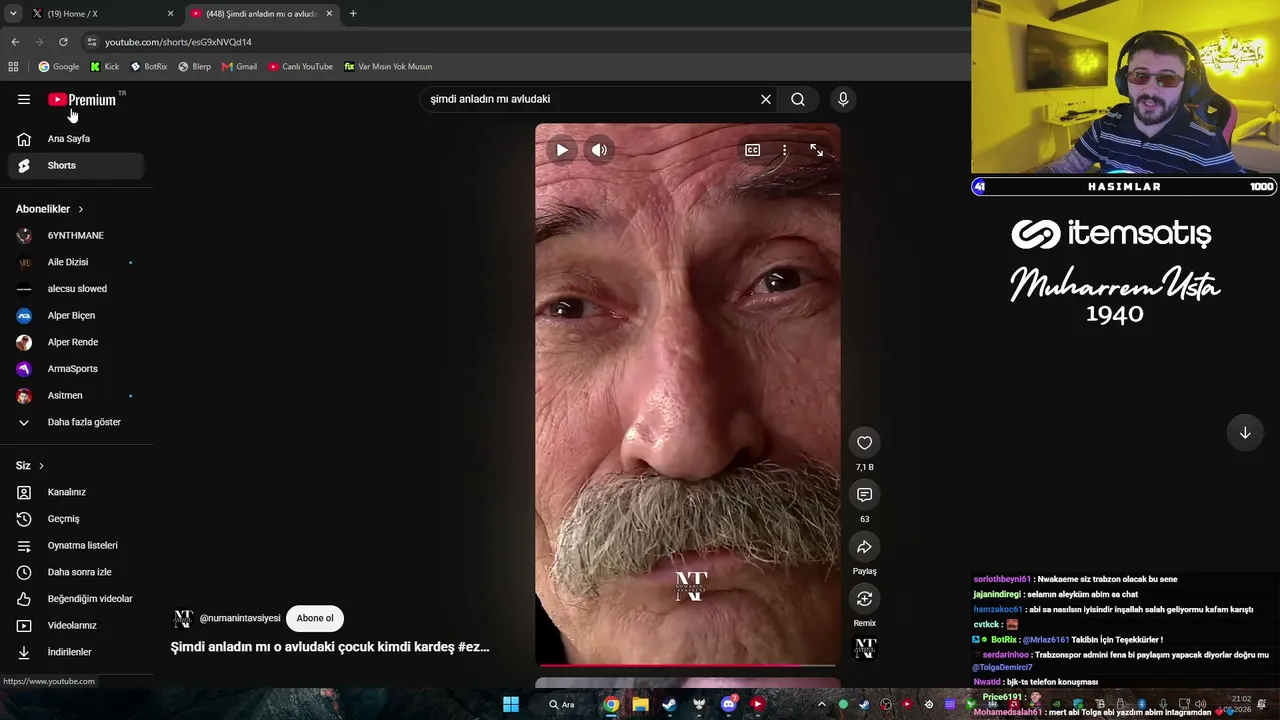Open Canlı YouTube bookmark
The image size is (1280, 720).
pyautogui.click(x=300, y=67)
